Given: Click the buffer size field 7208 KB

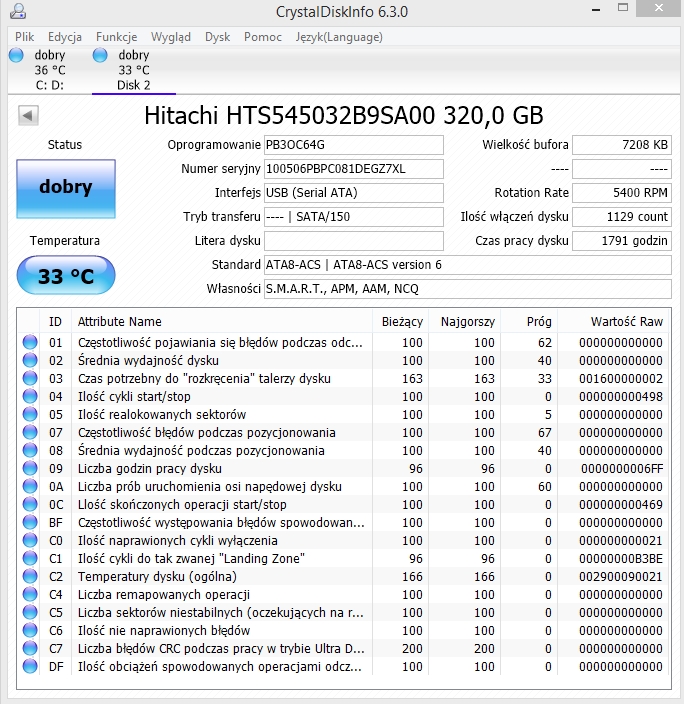Looking at the screenshot, I should [x=622, y=145].
